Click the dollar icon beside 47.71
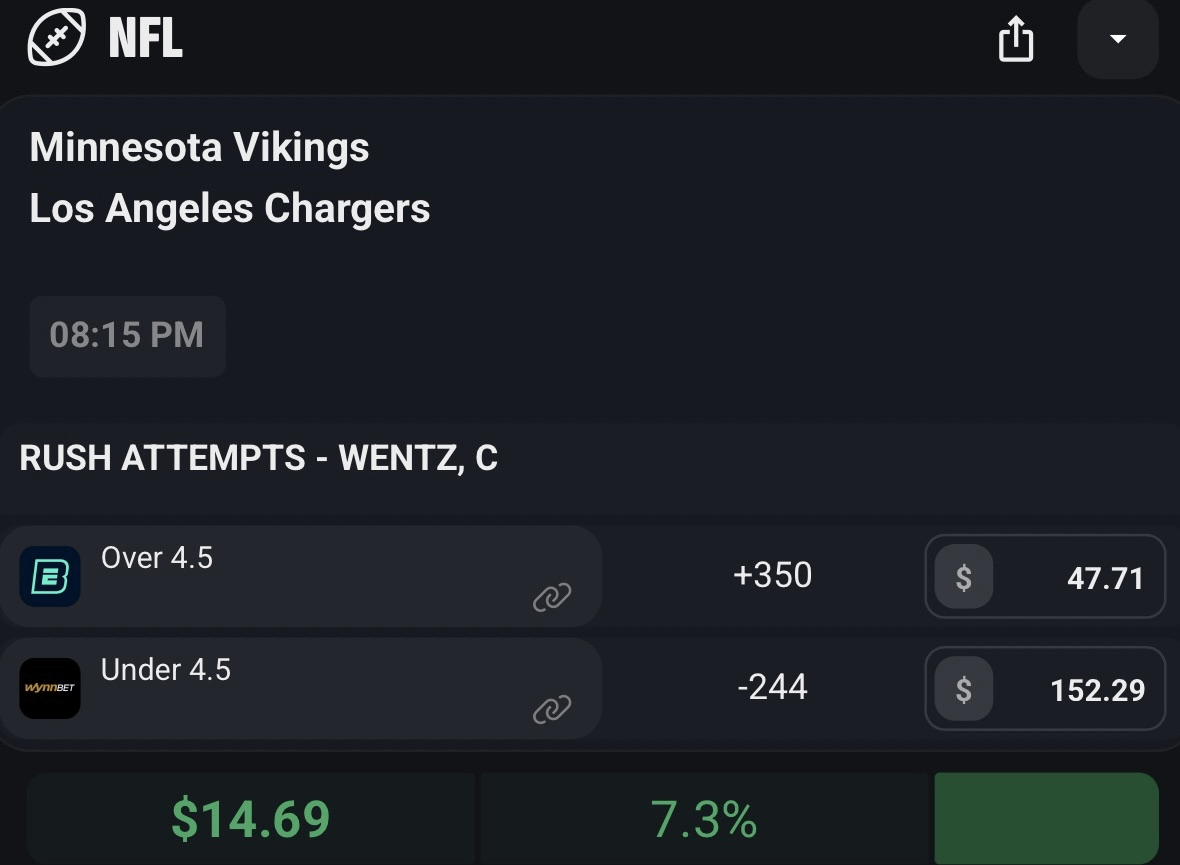This screenshot has width=1180, height=865. tap(963, 578)
